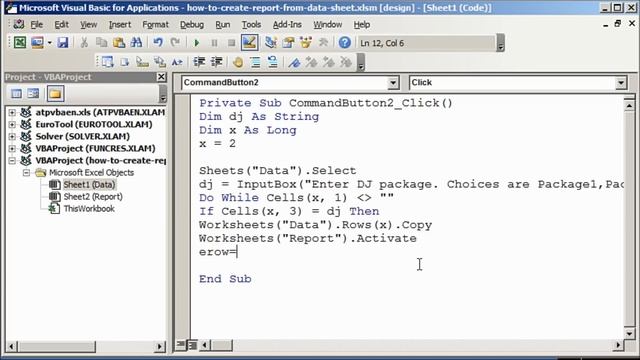Click View Object icon in Project panel
Screen dimensions: 640x360
point(33,94)
